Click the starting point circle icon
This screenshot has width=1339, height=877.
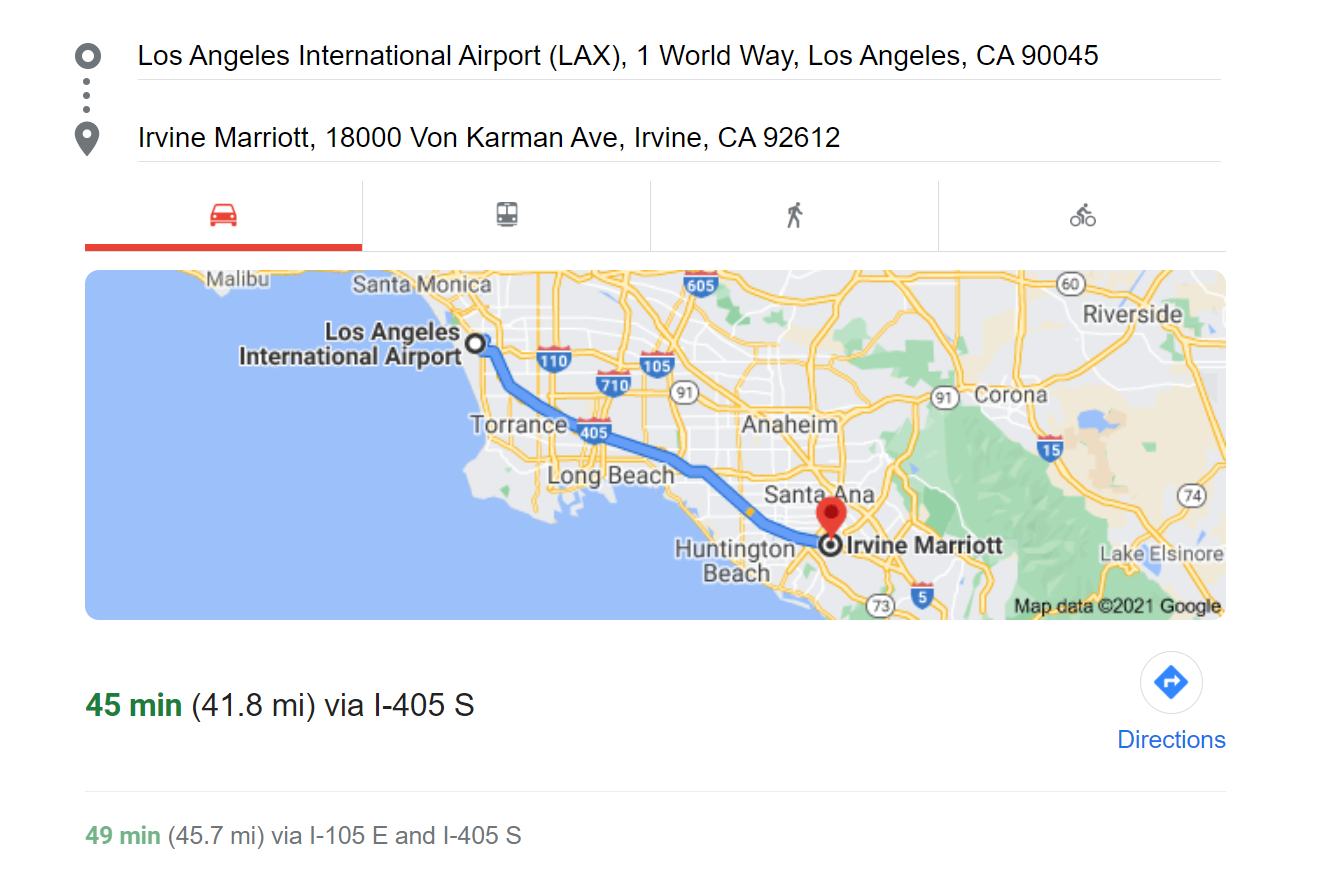click(87, 56)
